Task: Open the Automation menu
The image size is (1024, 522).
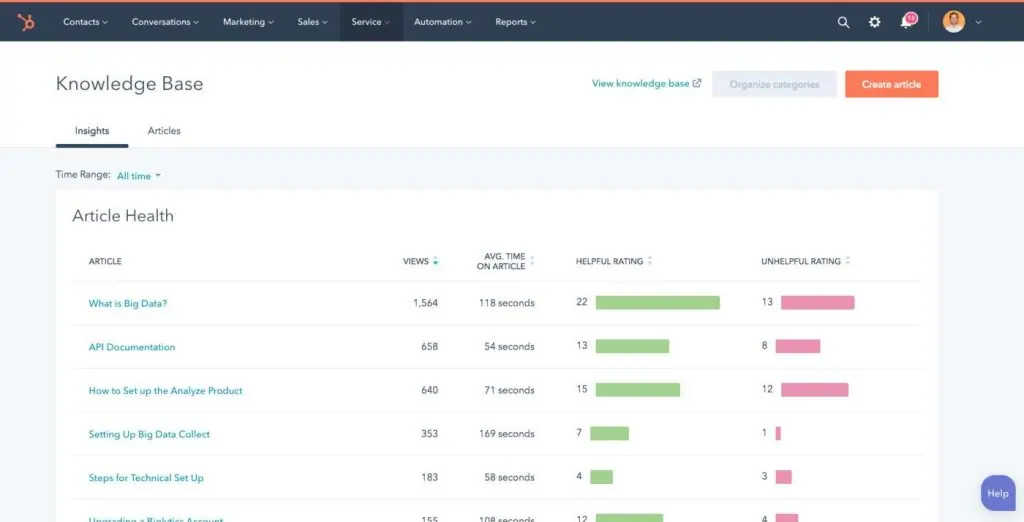Action: pos(443,22)
